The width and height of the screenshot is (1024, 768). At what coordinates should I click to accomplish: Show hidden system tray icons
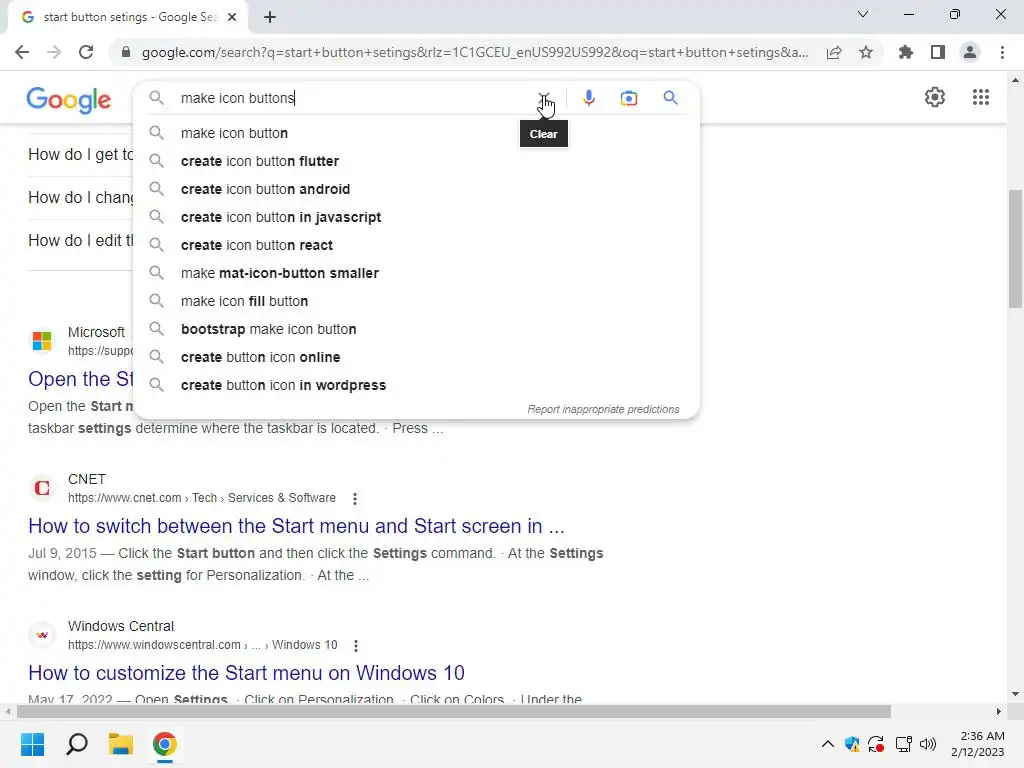[x=827, y=744]
